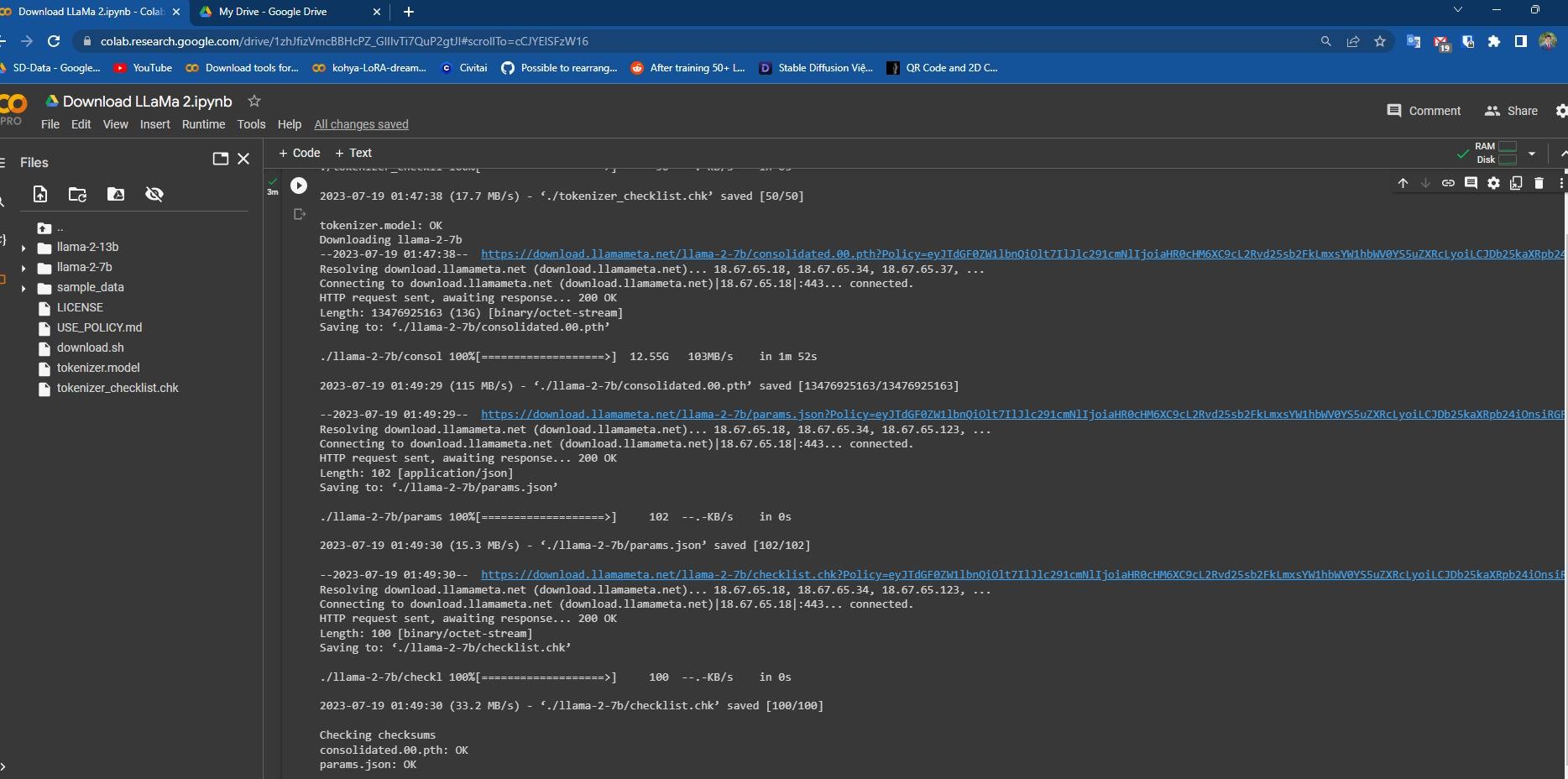Expand the llama-2-13b folder
This screenshot has width=1568, height=779.
tap(24, 248)
